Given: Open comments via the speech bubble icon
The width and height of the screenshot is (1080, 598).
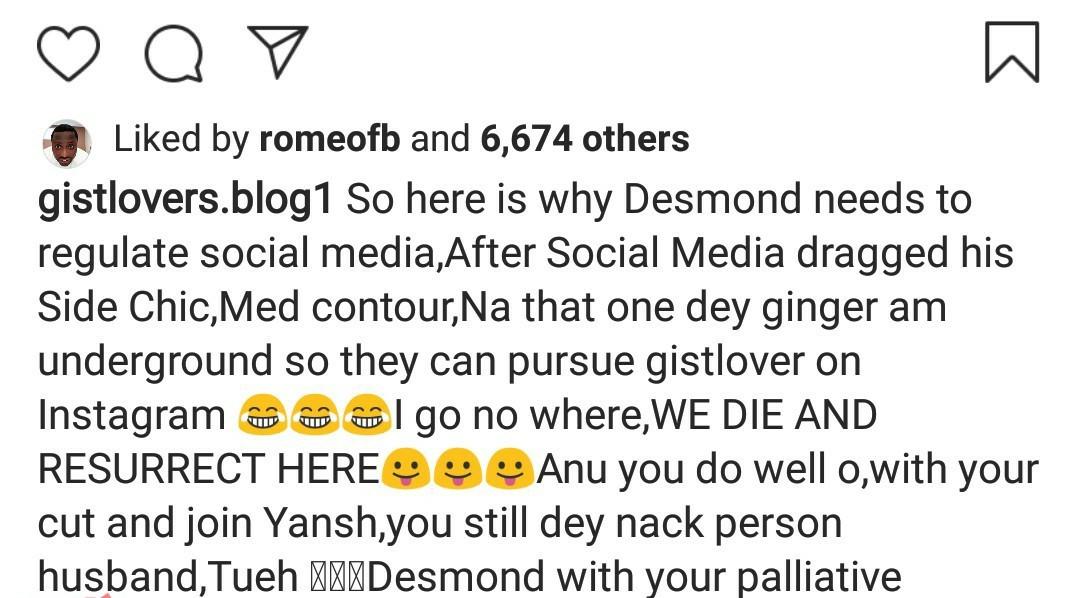Looking at the screenshot, I should coord(174,53).
